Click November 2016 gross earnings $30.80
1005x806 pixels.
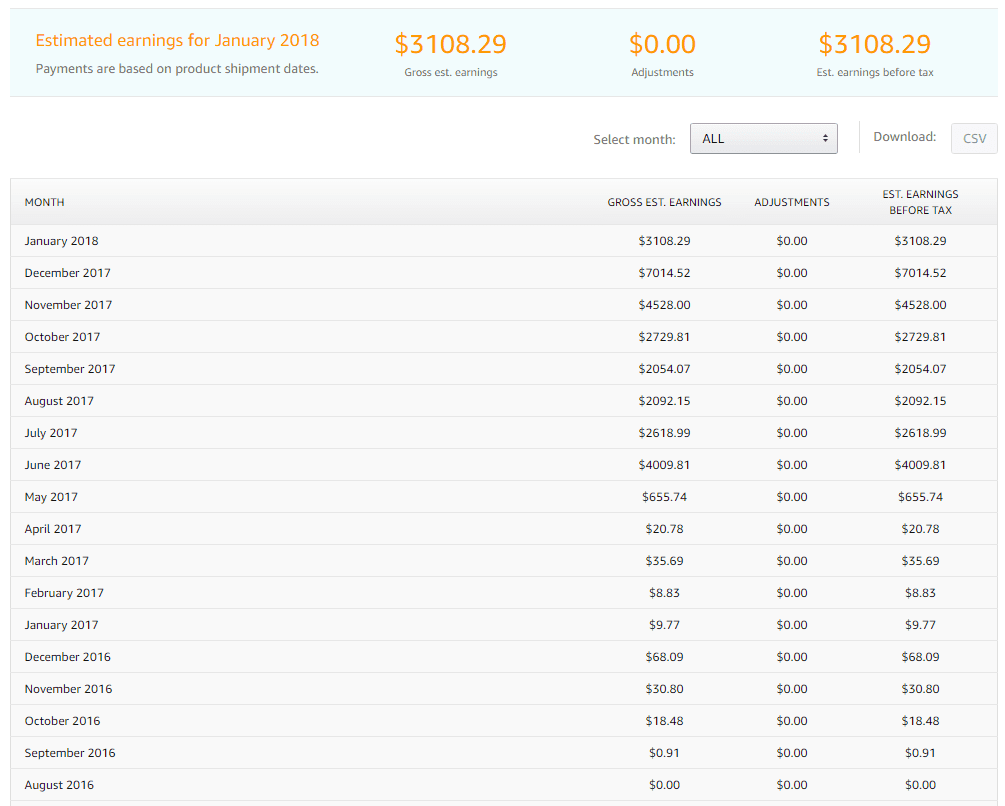pyautogui.click(x=664, y=689)
